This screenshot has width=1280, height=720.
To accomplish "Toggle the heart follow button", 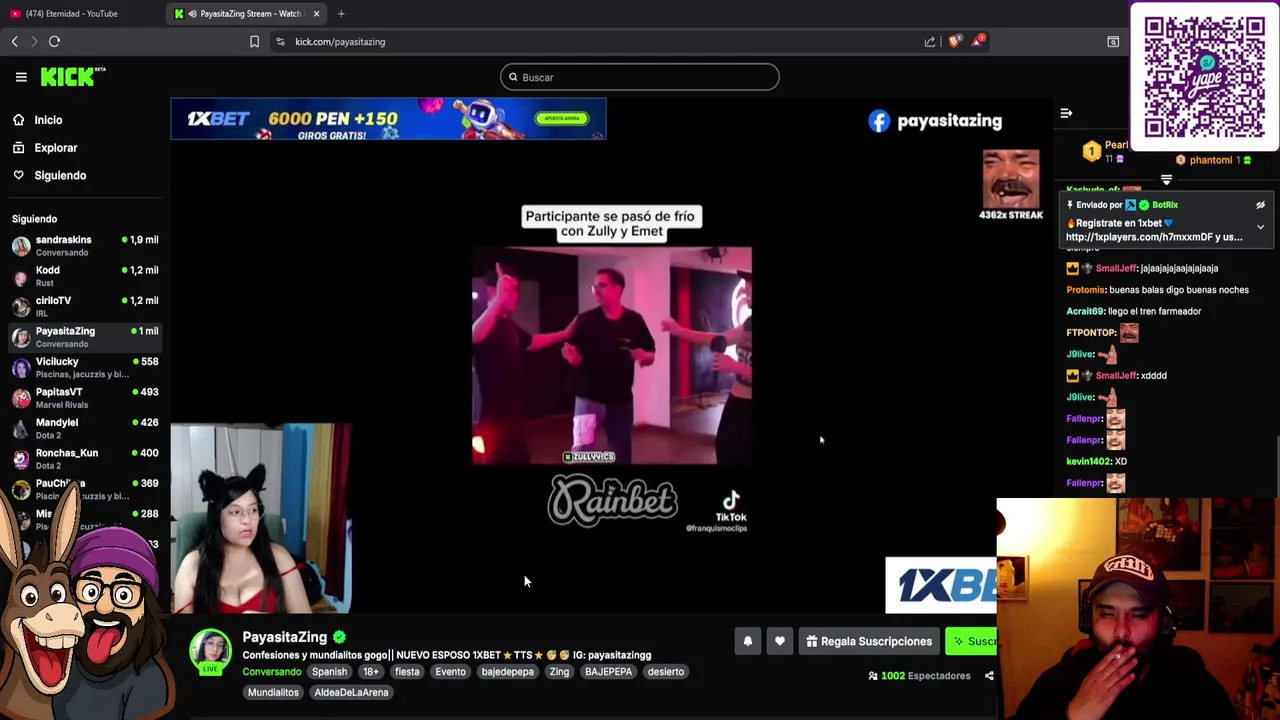I will tap(780, 642).
